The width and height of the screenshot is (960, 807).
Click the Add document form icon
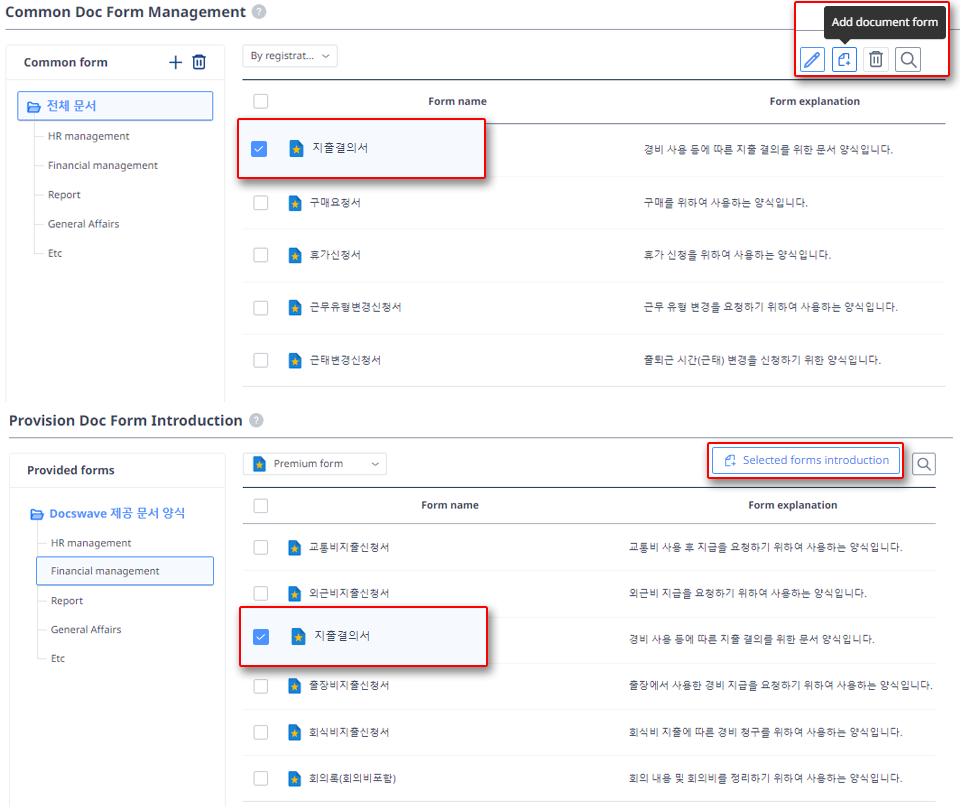point(845,59)
